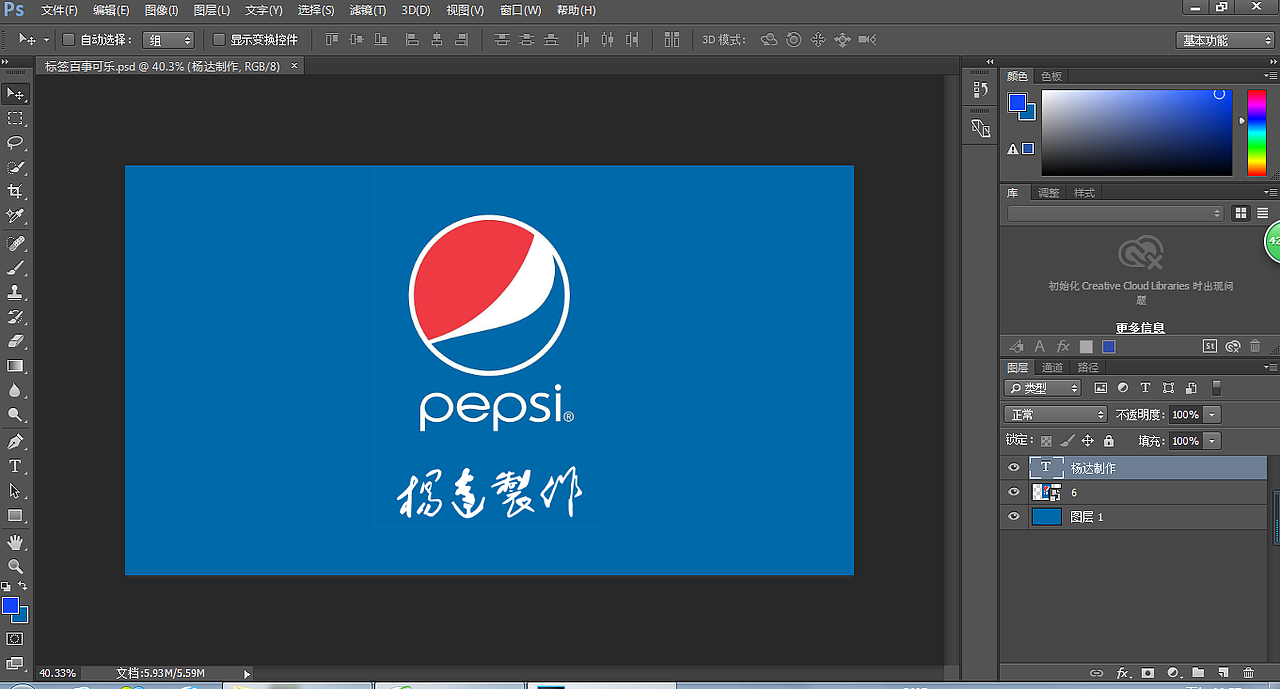1280x689 pixels.
Task: Switch to the 通道 tab
Action: point(1052,367)
